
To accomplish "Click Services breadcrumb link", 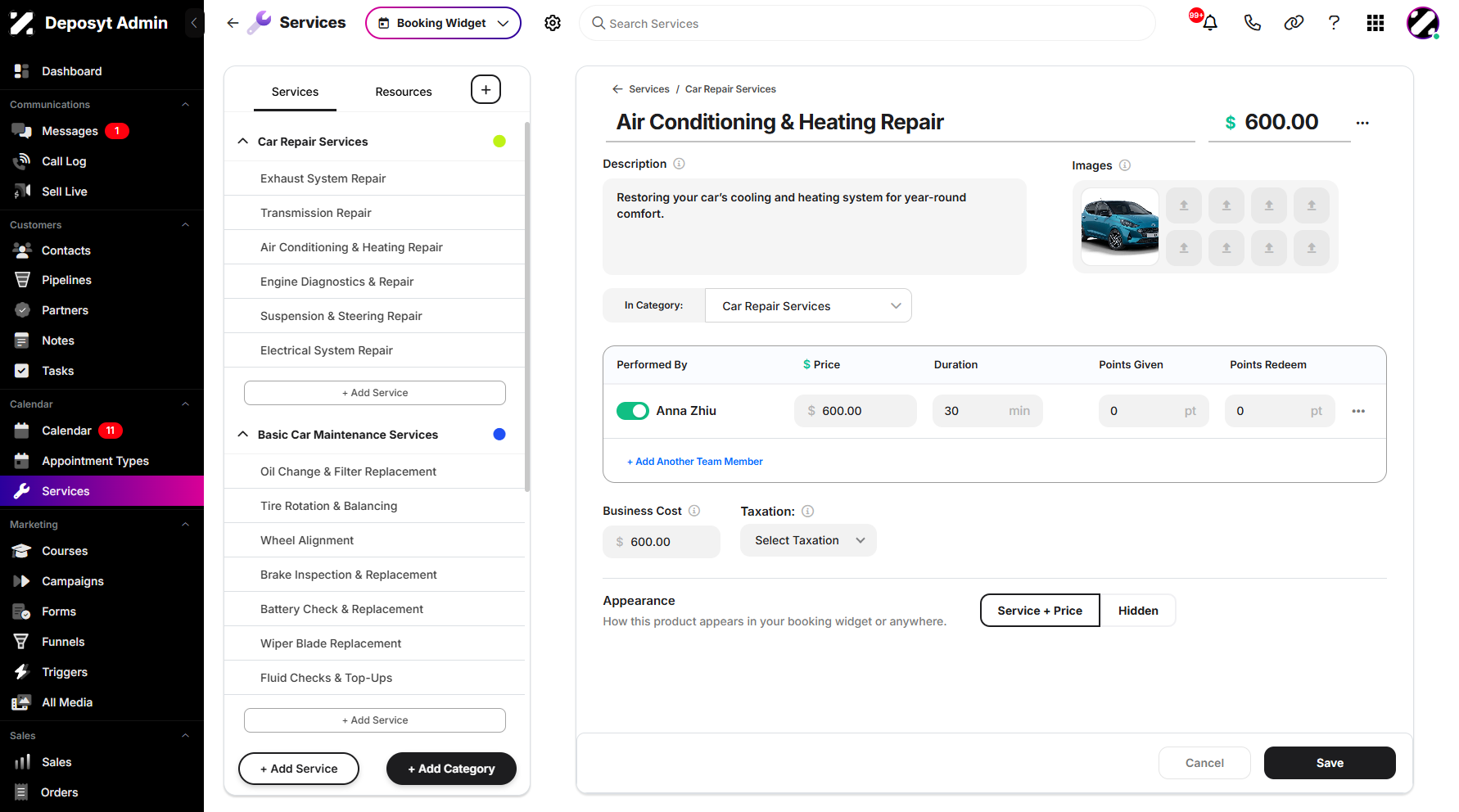I will [648, 89].
